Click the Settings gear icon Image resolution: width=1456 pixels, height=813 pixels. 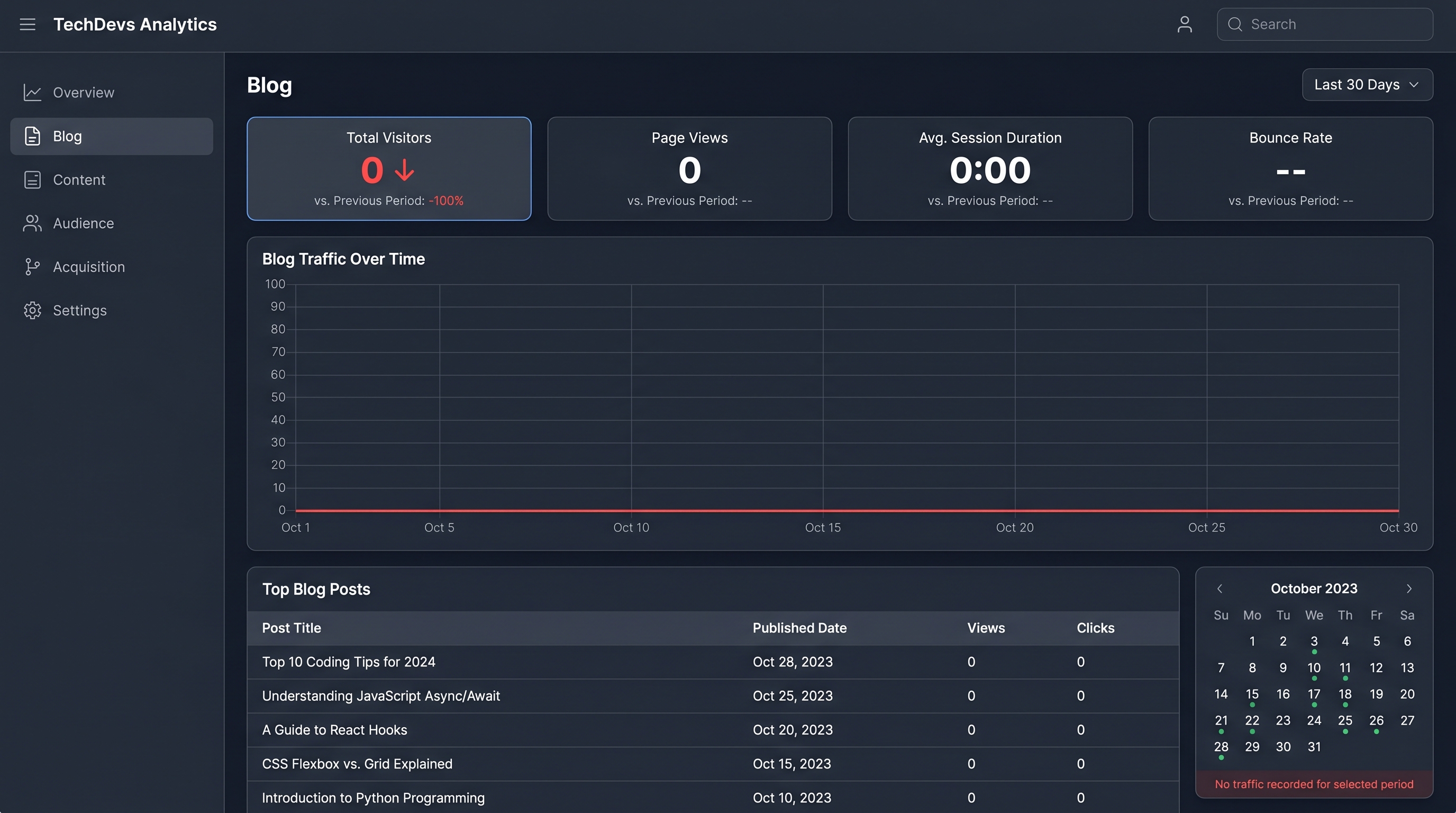pos(32,310)
